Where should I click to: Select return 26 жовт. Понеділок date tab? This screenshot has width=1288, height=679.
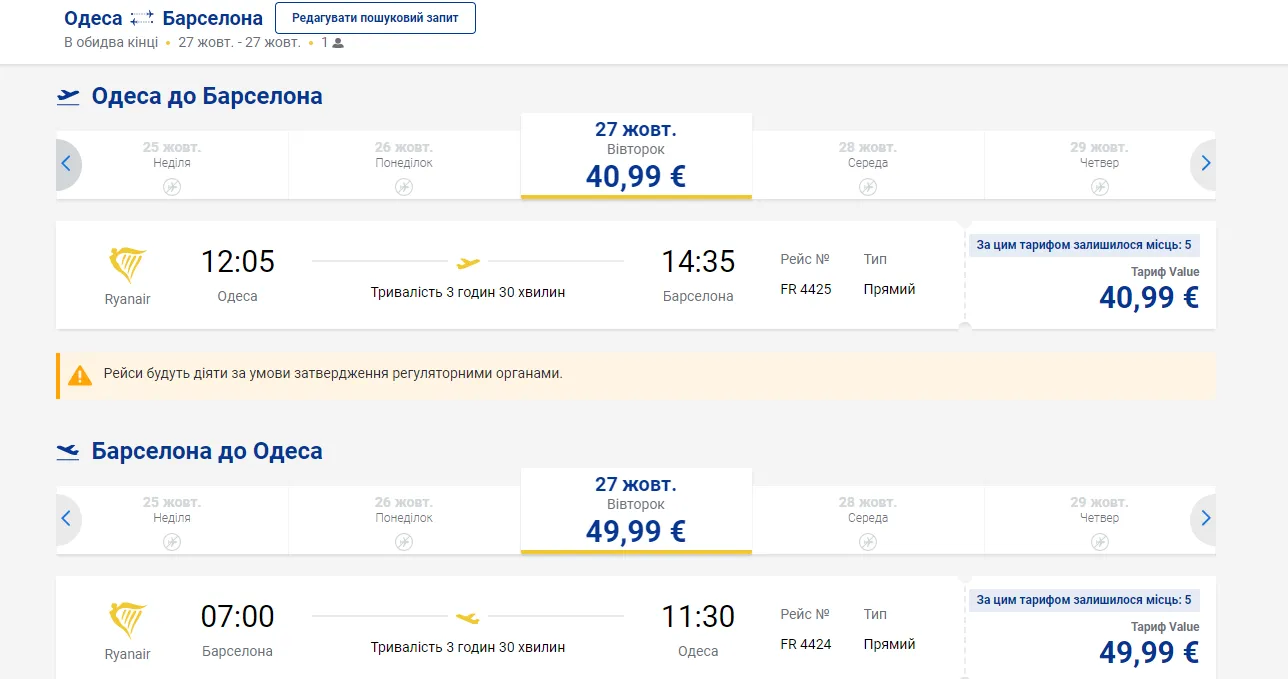pyautogui.click(x=404, y=519)
